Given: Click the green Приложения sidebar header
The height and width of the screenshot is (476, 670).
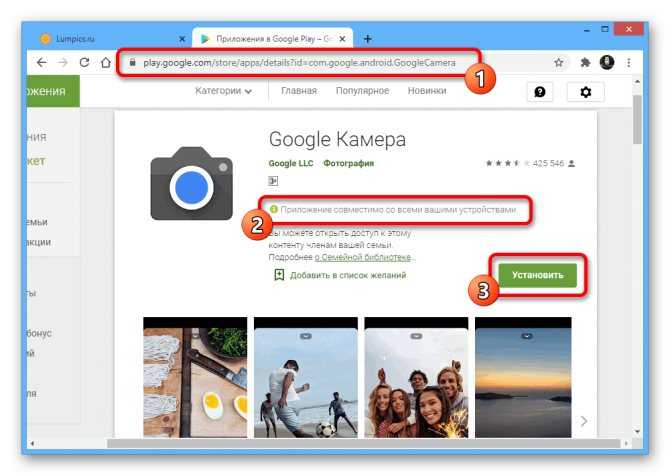Looking at the screenshot, I should tap(53, 91).
